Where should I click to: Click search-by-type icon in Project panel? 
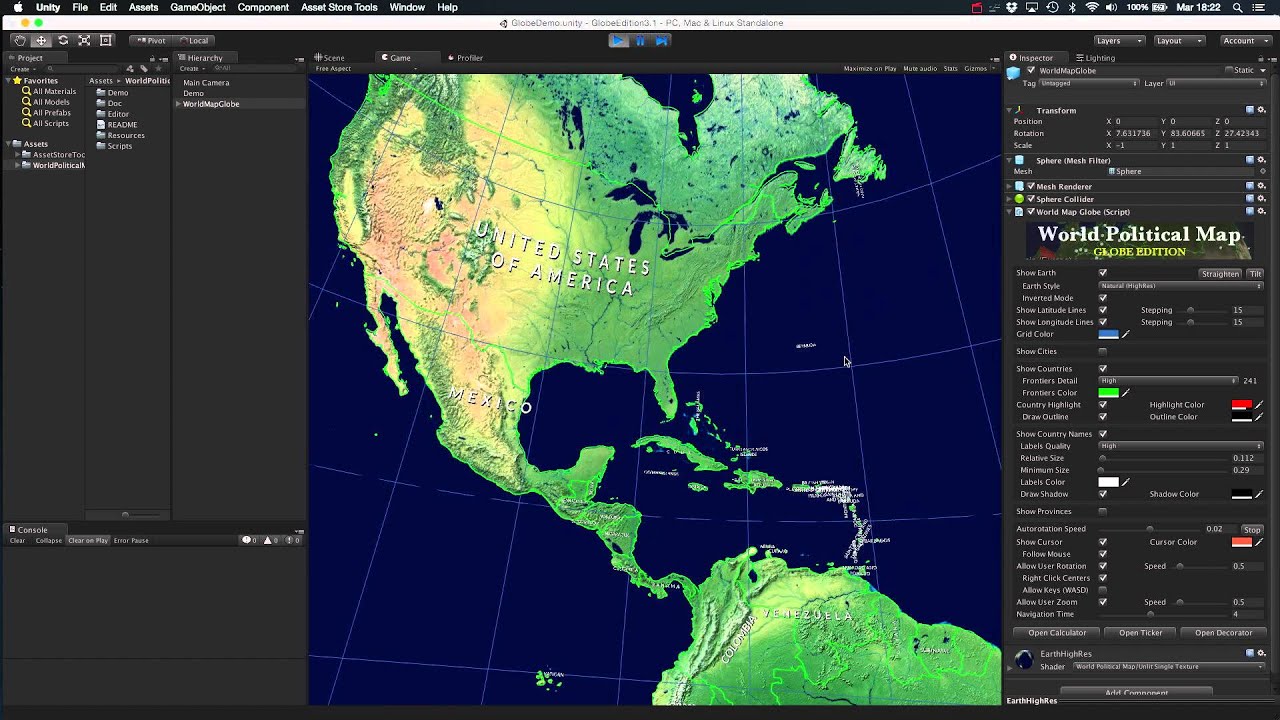pos(131,69)
